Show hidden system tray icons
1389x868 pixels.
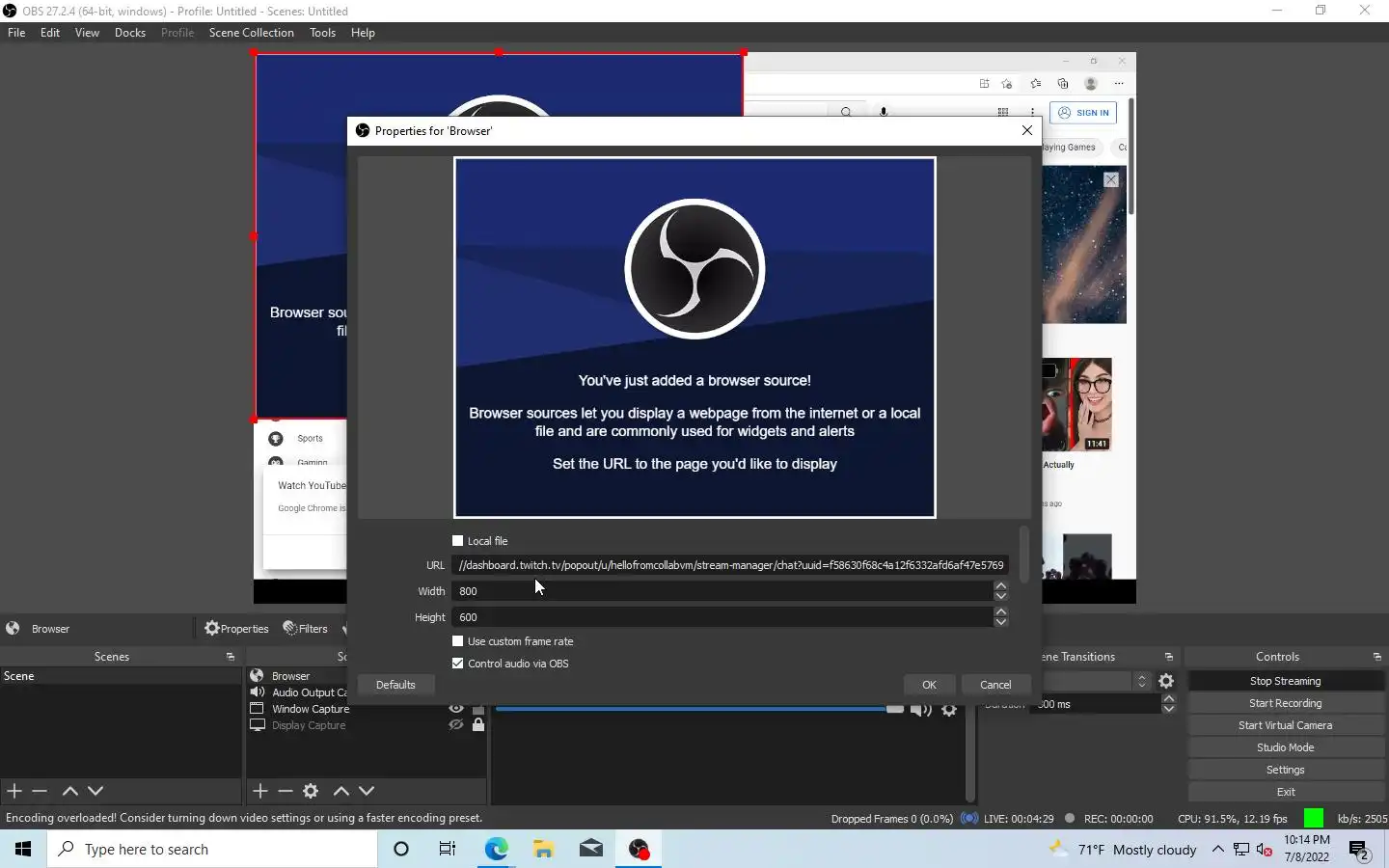pos(1218,850)
